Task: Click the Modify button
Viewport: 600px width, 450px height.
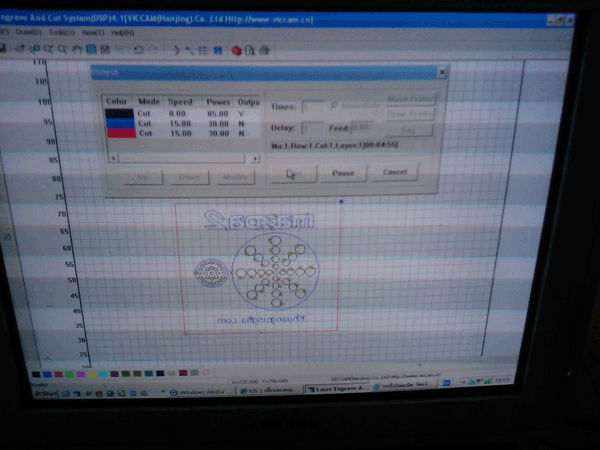Action: (235, 177)
